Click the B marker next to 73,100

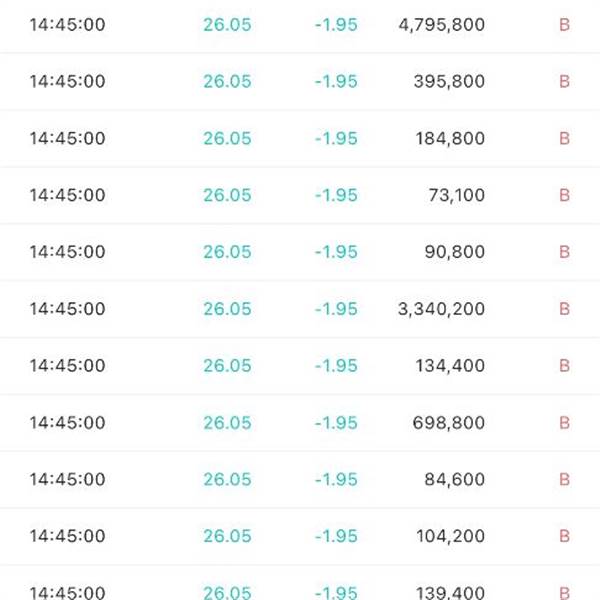[564, 195]
